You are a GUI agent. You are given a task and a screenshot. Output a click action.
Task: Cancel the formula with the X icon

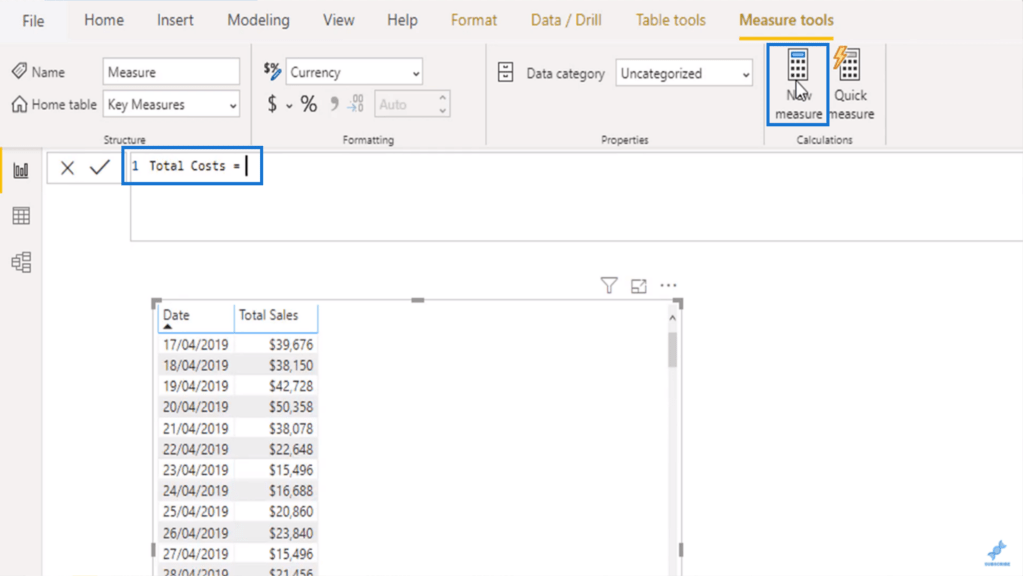(x=67, y=168)
